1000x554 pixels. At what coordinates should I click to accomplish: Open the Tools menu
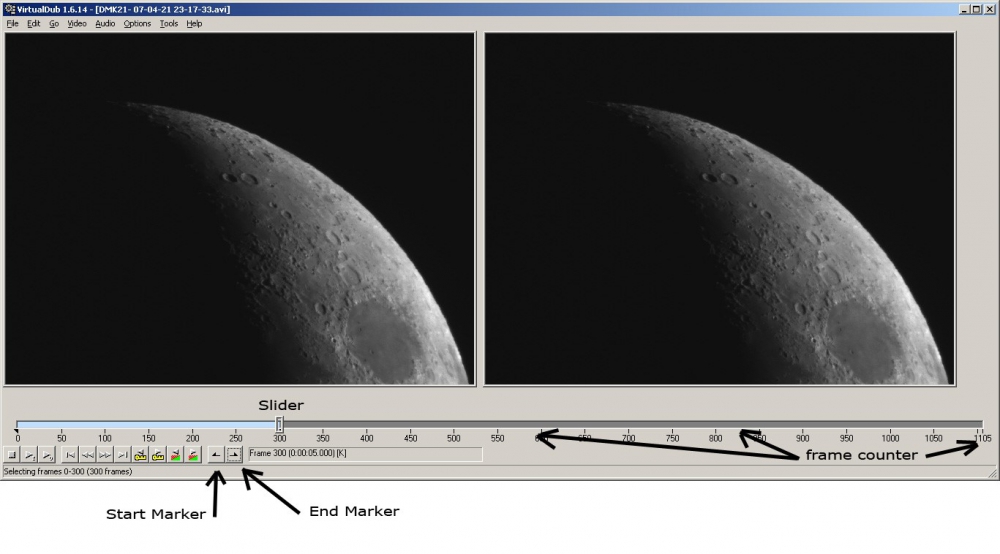pyautogui.click(x=169, y=23)
